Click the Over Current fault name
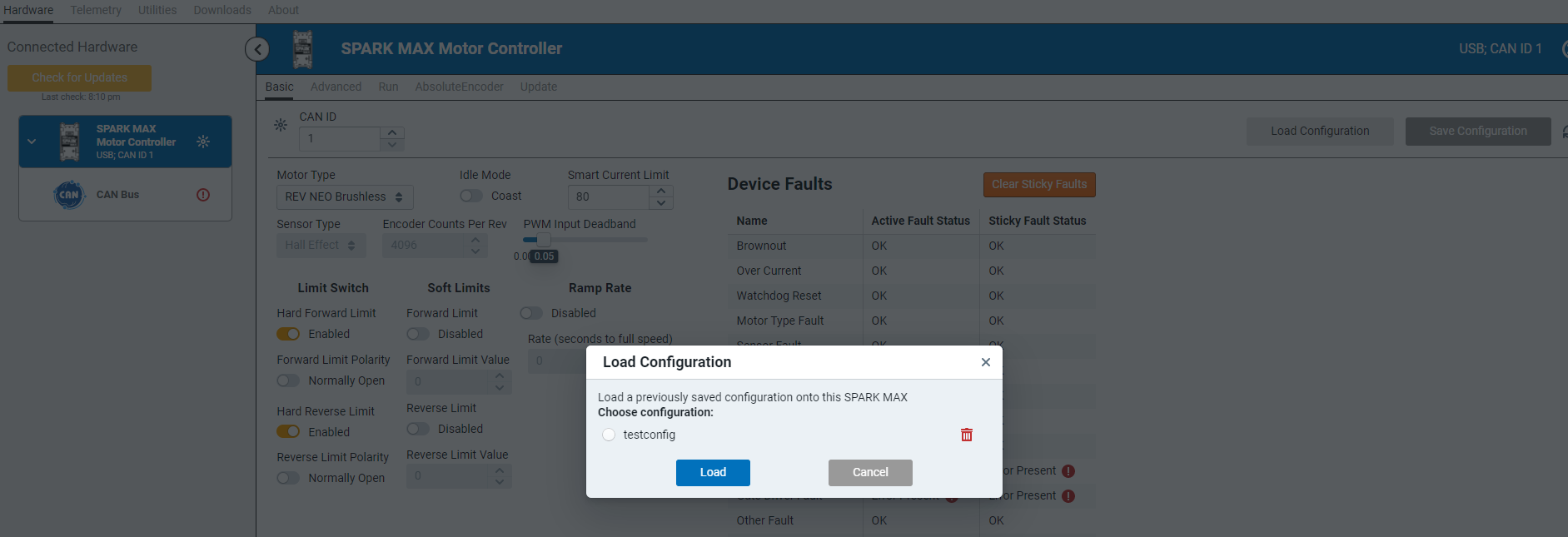Screen dimensions: 1568x537 (x=769, y=271)
